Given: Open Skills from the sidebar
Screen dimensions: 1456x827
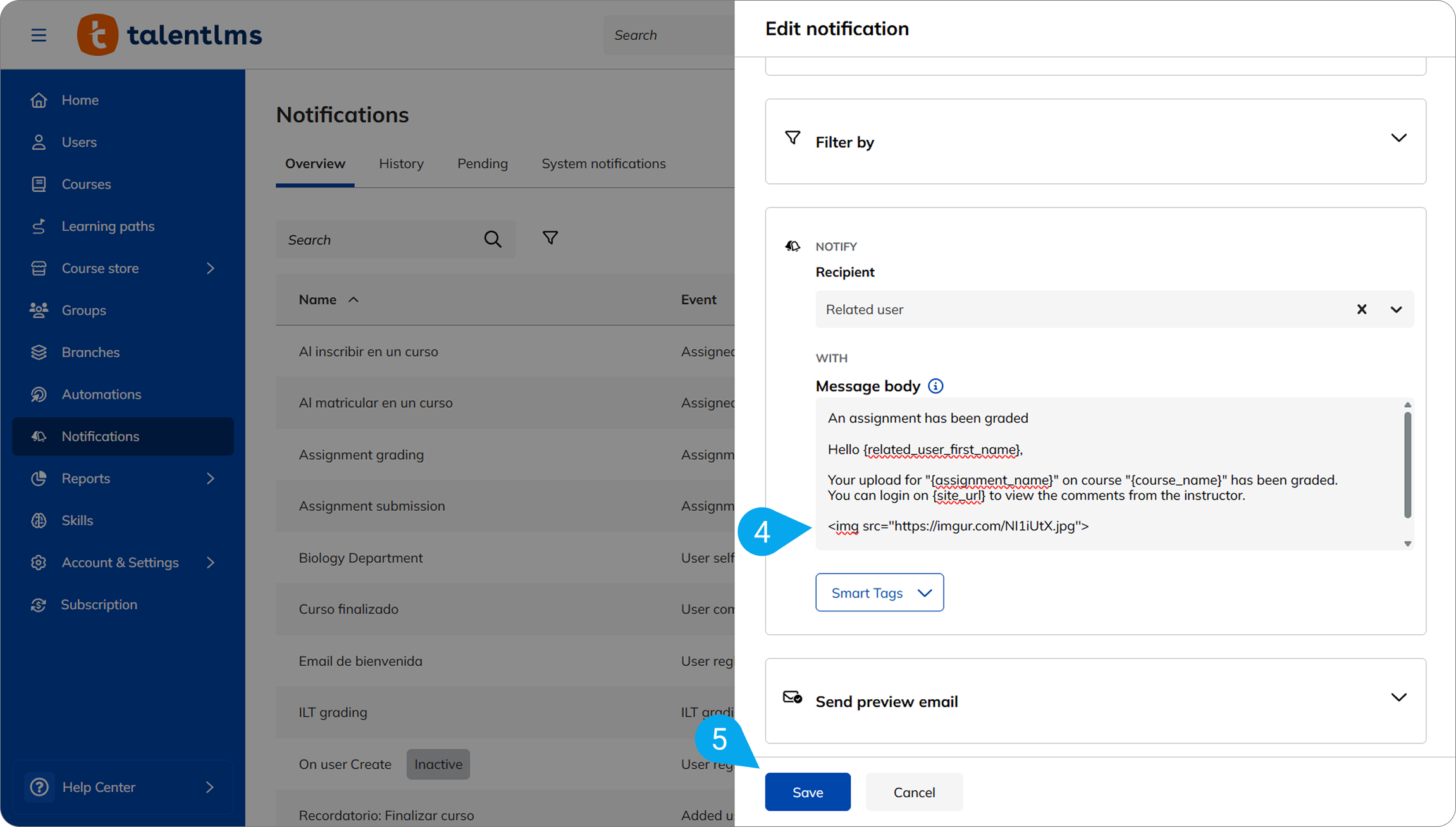Looking at the screenshot, I should point(77,520).
